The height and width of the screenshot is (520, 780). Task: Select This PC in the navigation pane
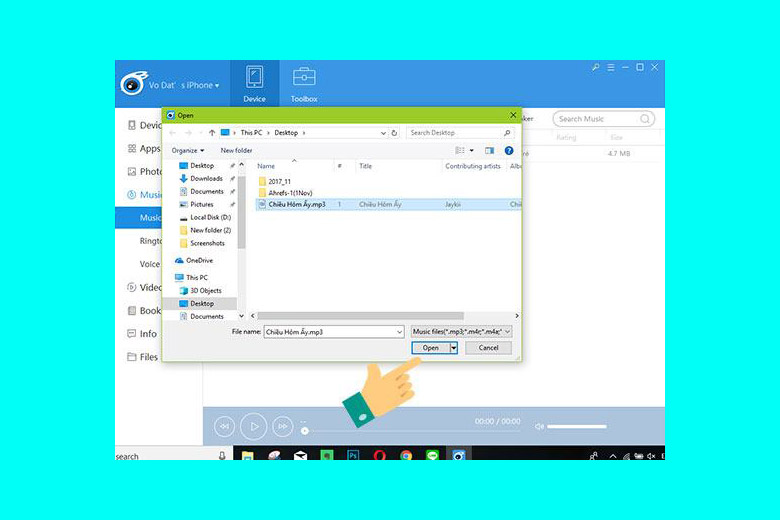click(x=196, y=277)
